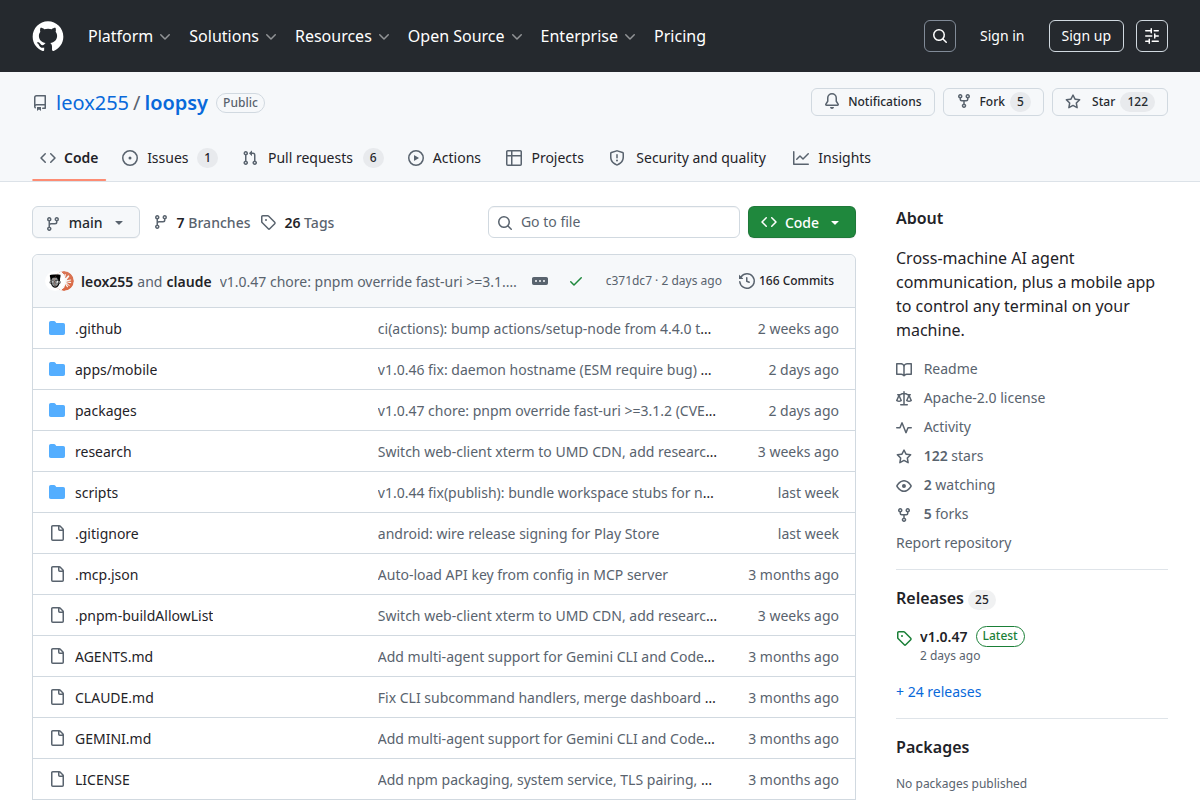Open the v1.0.47 release link
The width and height of the screenshot is (1200, 800).
[944, 637]
